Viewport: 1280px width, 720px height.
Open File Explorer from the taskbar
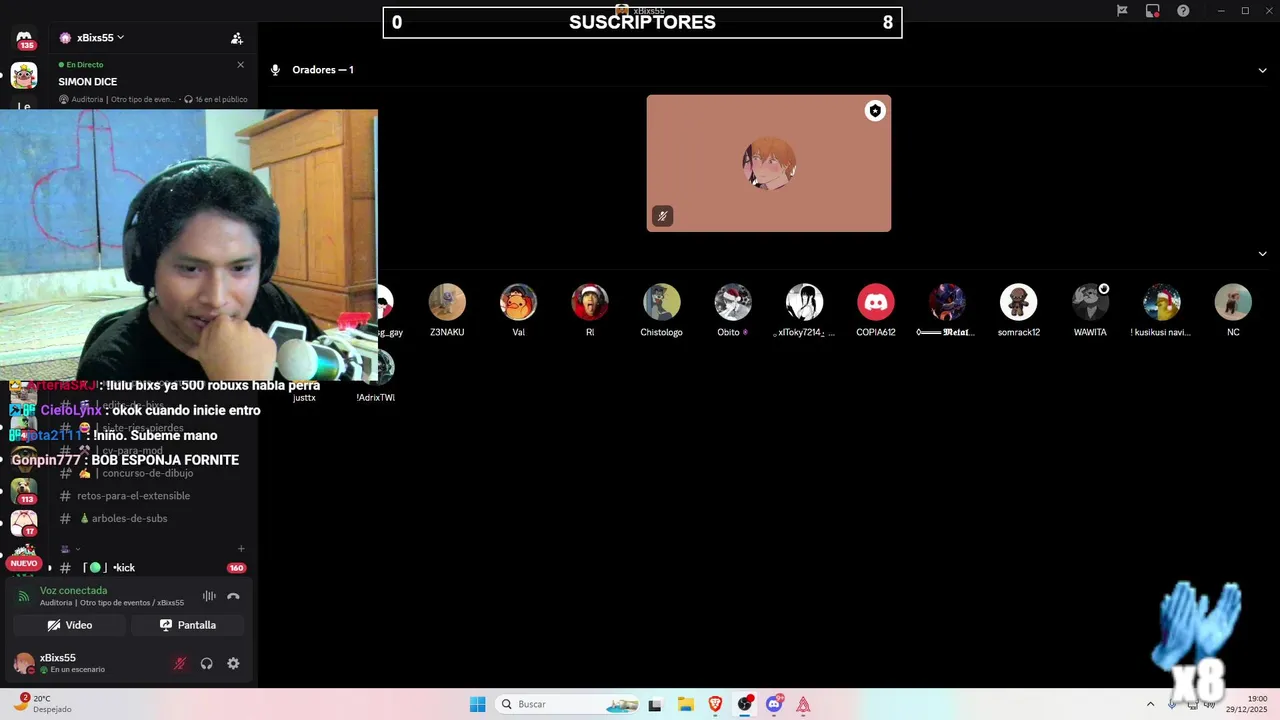[x=685, y=704]
